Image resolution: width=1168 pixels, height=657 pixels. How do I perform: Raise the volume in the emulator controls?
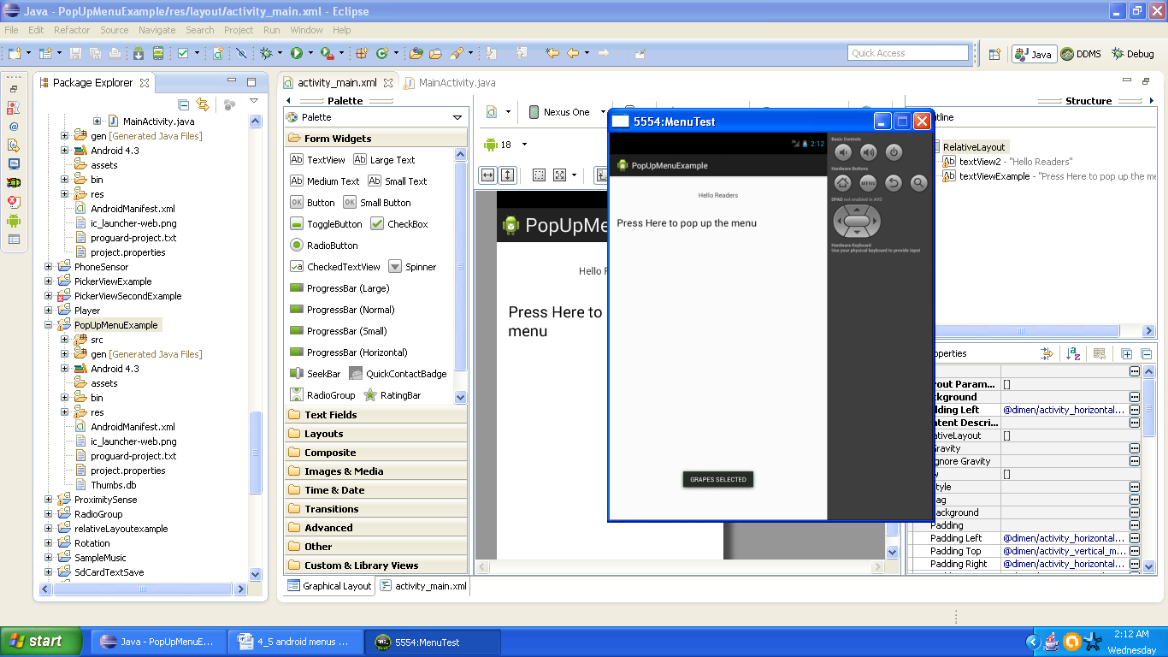point(869,153)
